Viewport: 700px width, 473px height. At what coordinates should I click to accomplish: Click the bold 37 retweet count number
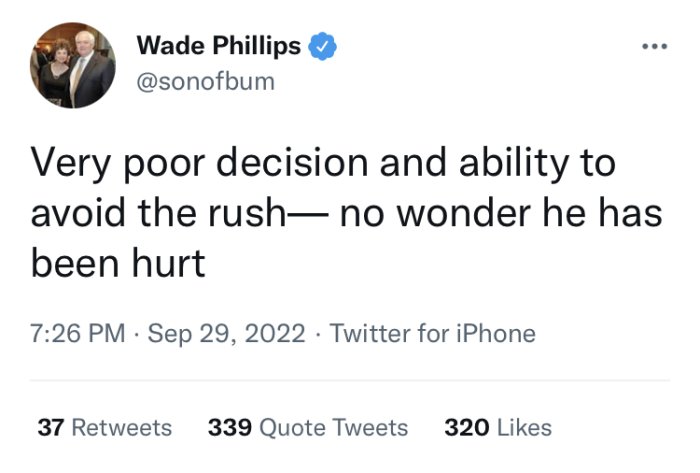click(51, 427)
